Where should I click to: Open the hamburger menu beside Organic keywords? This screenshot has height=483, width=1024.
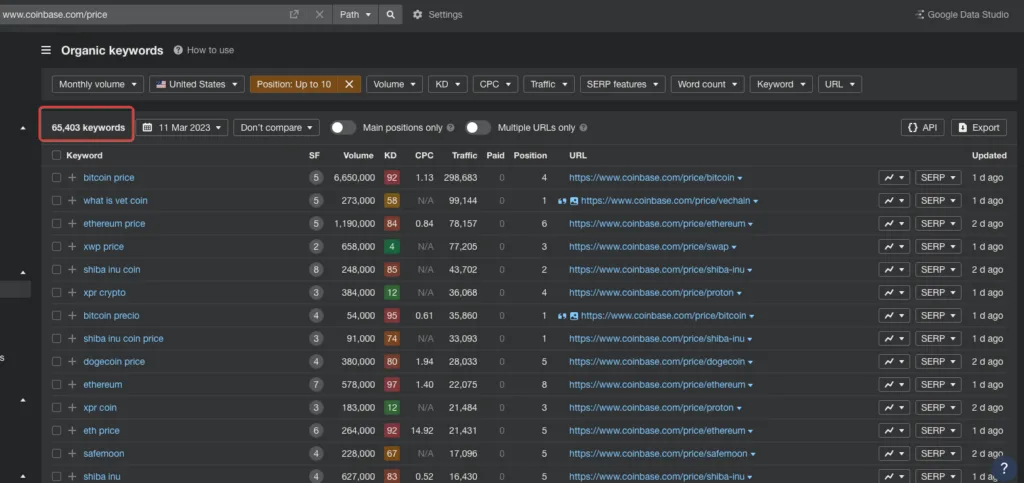(46, 50)
